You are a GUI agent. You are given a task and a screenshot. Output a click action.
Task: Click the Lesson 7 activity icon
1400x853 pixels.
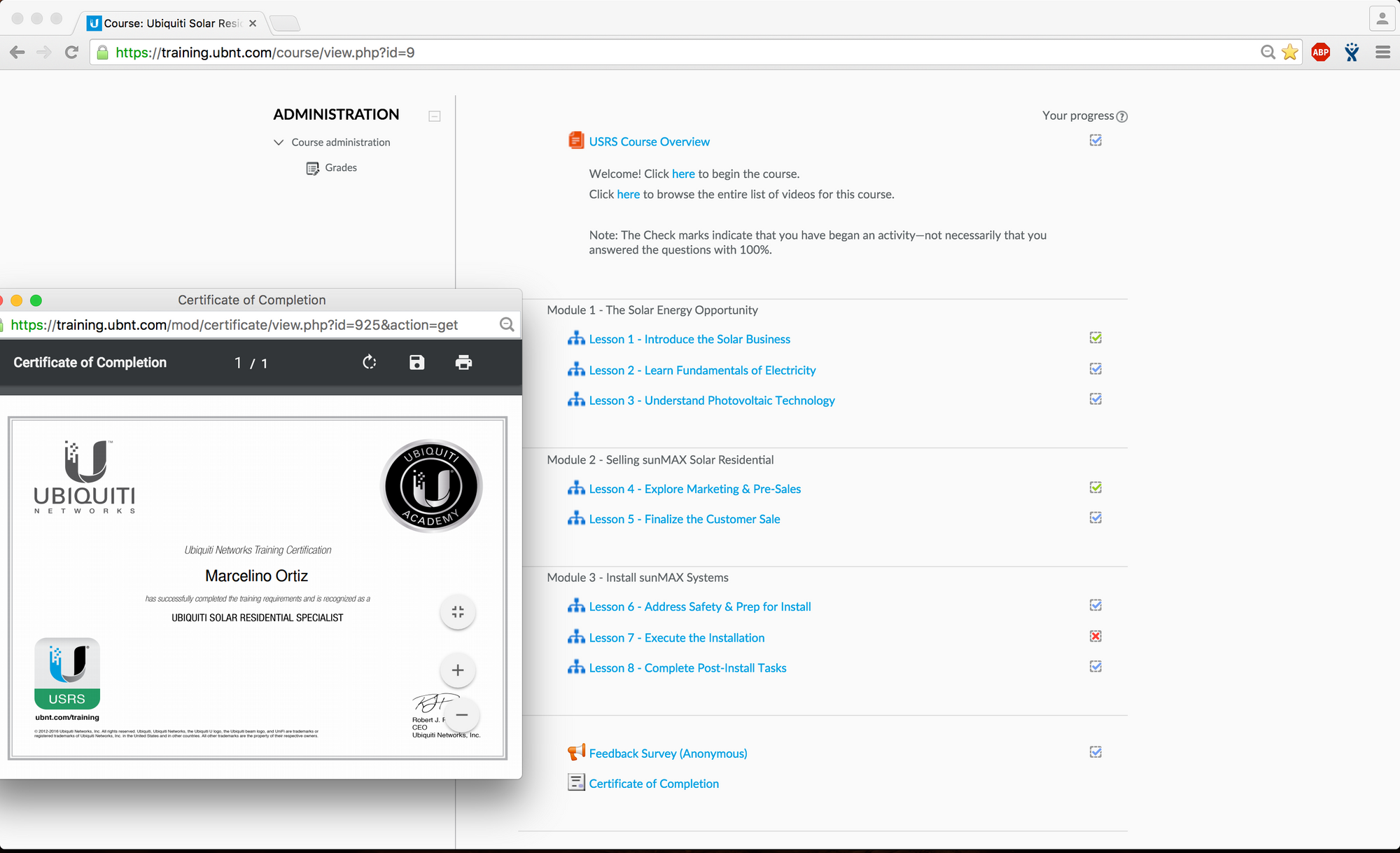point(576,637)
